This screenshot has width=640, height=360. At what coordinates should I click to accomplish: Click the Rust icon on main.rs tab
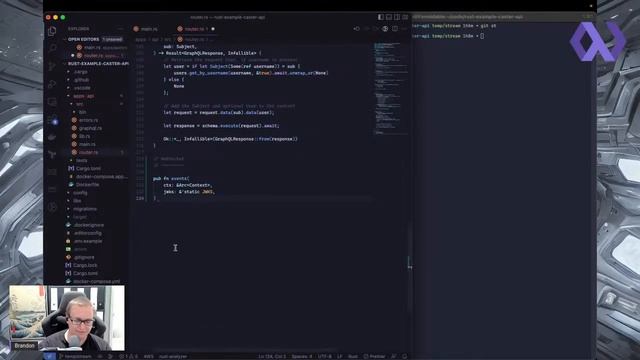[136, 29]
